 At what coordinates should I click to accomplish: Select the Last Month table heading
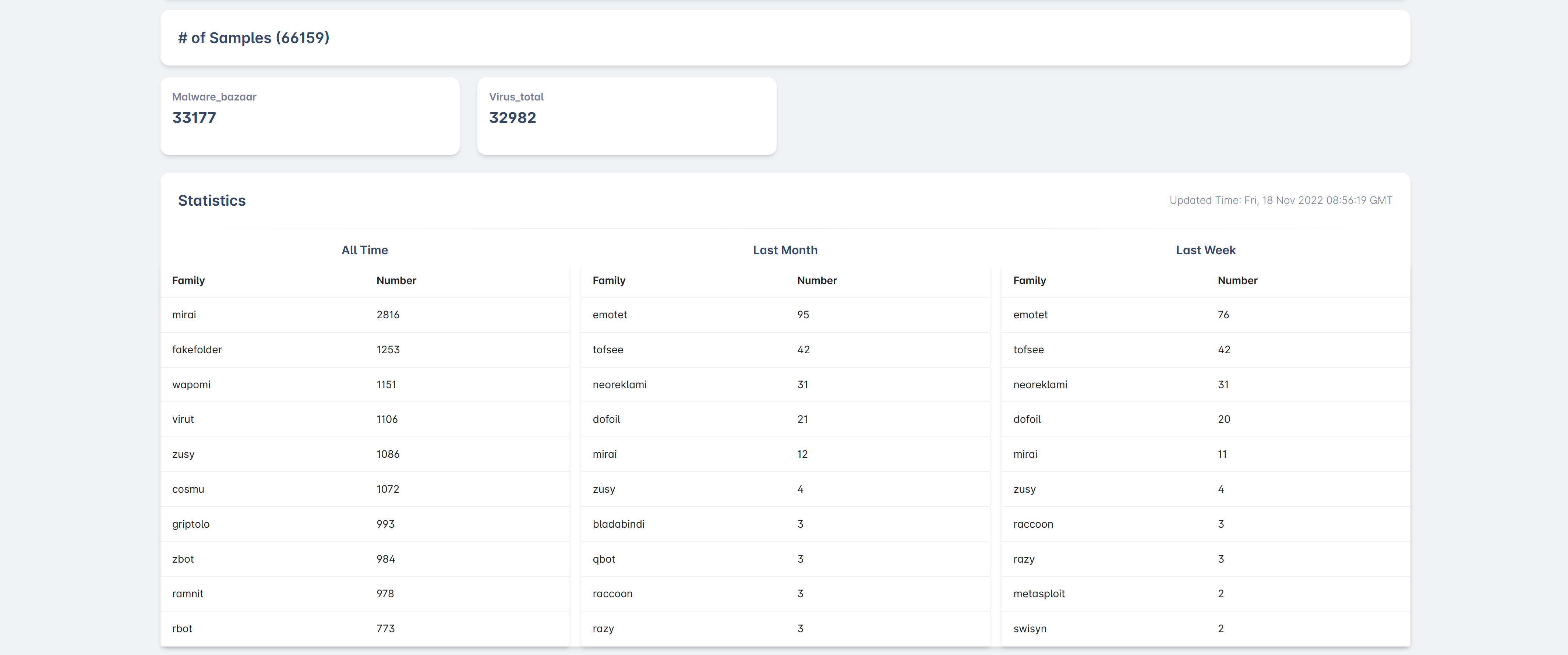785,250
